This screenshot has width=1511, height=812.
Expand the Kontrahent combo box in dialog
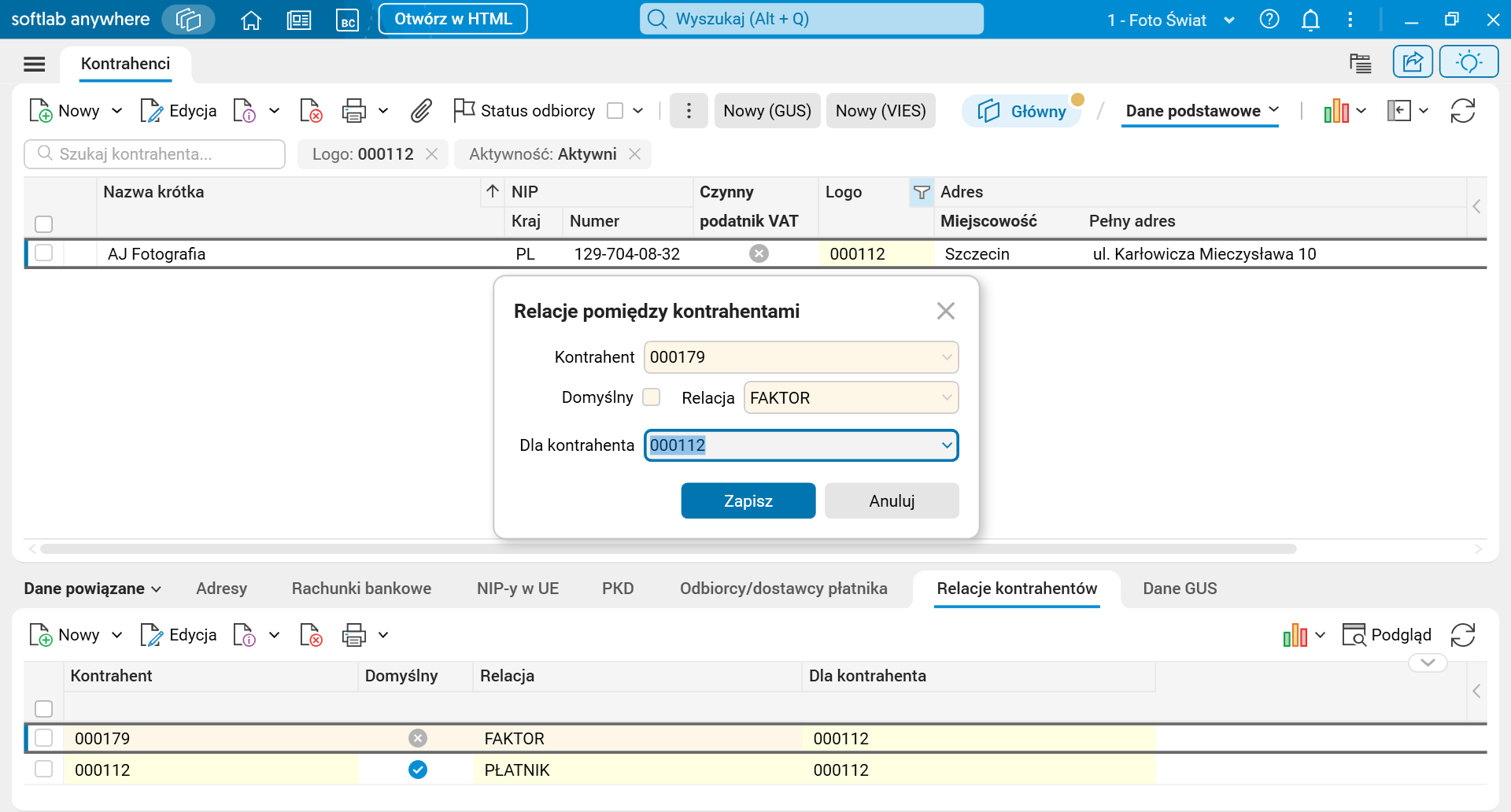pyautogui.click(x=947, y=357)
